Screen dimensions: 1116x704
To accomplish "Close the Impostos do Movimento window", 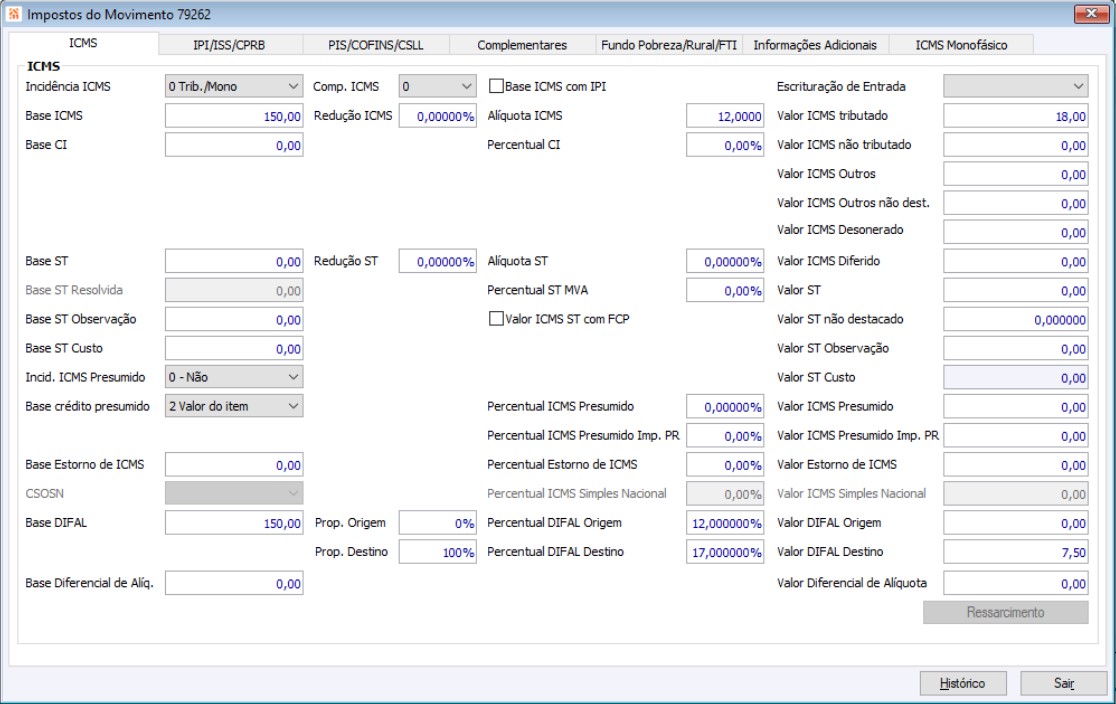I will point(1090,14).
